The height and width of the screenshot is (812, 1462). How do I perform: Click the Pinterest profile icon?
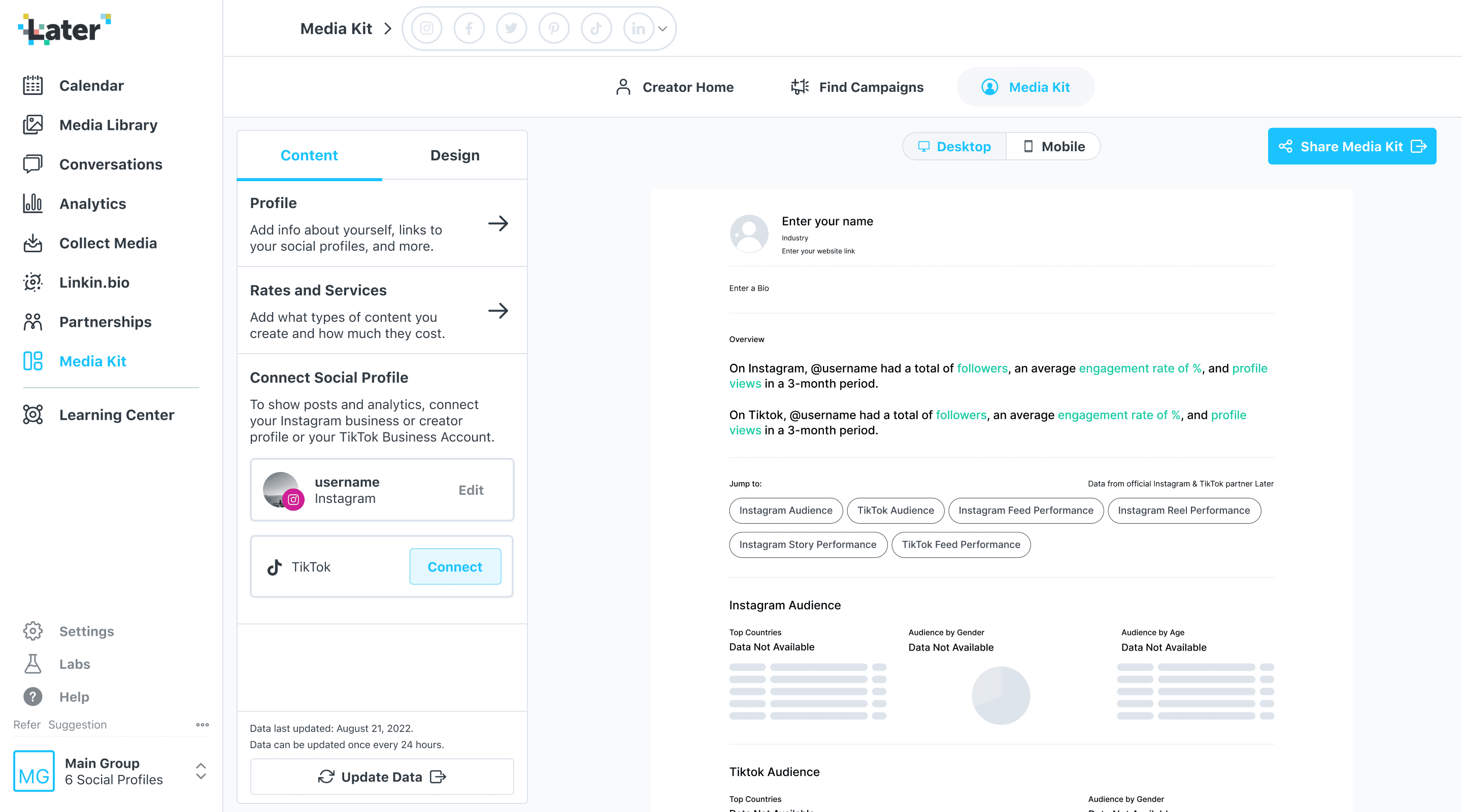[553, 28]
